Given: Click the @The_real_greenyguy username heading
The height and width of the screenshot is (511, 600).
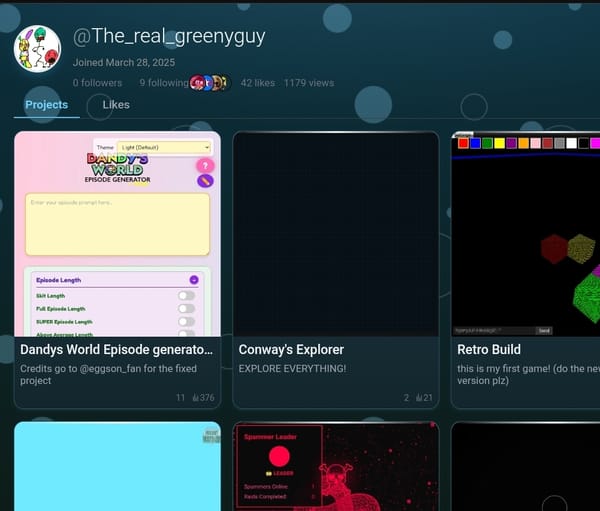Looking at the screenshot, I should [169, 37].
